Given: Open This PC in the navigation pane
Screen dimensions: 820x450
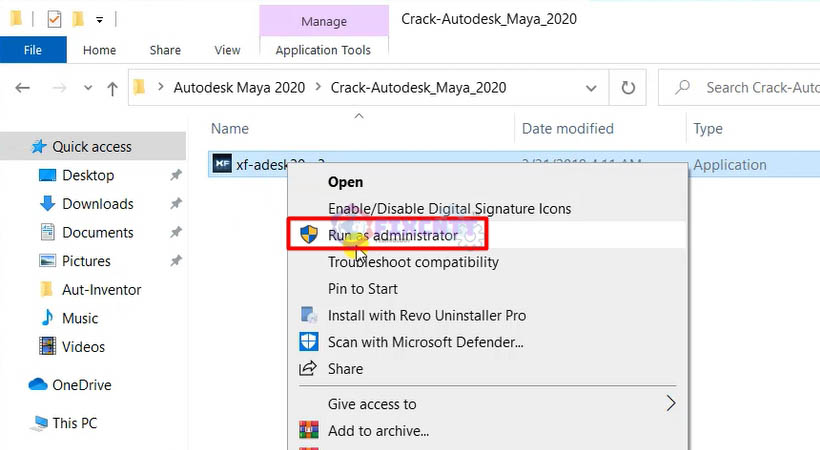Looking at the screenshot, I should tap(75, 423).
